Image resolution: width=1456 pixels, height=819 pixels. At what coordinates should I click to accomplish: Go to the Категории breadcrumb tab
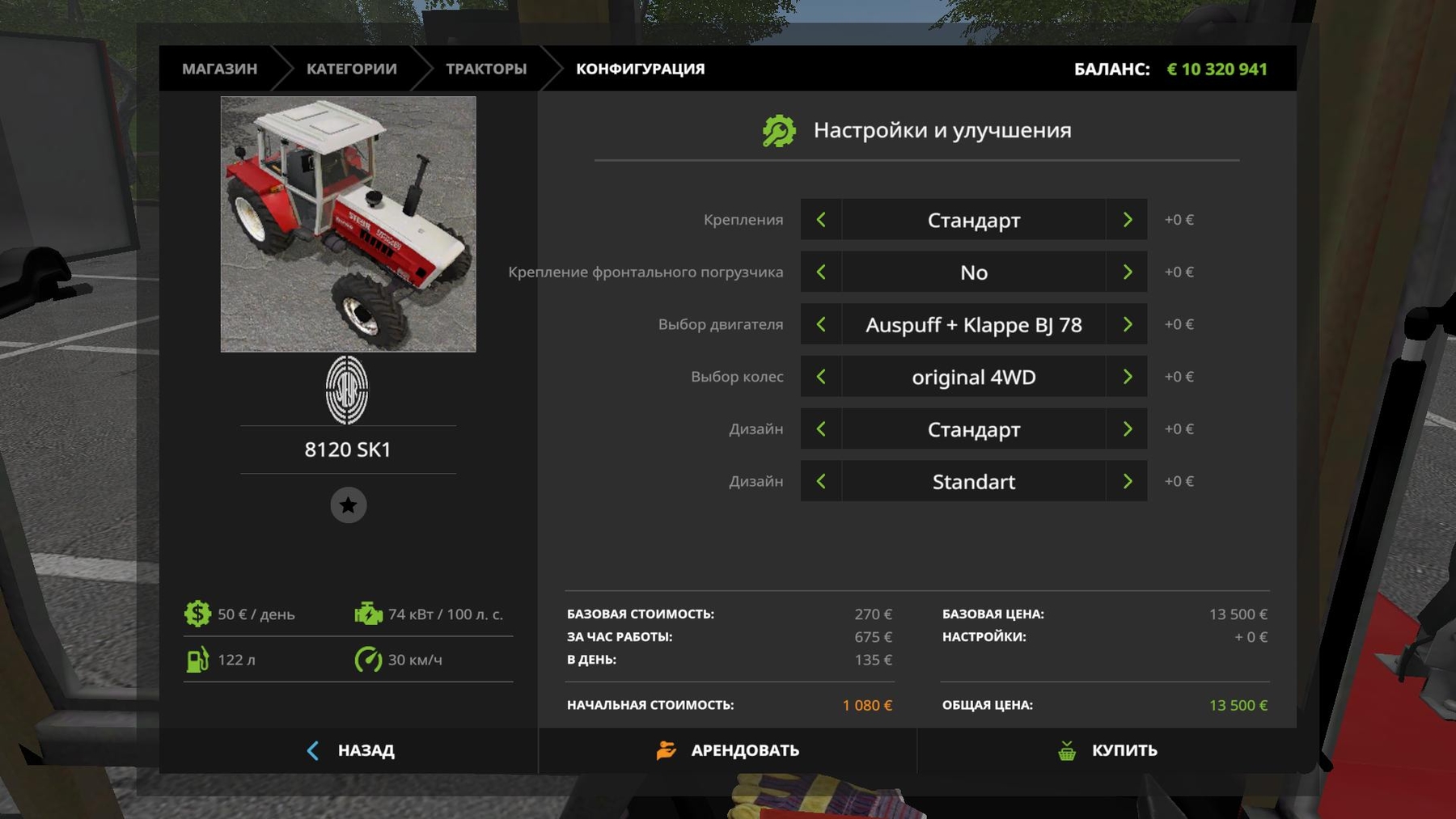point(351,69)
